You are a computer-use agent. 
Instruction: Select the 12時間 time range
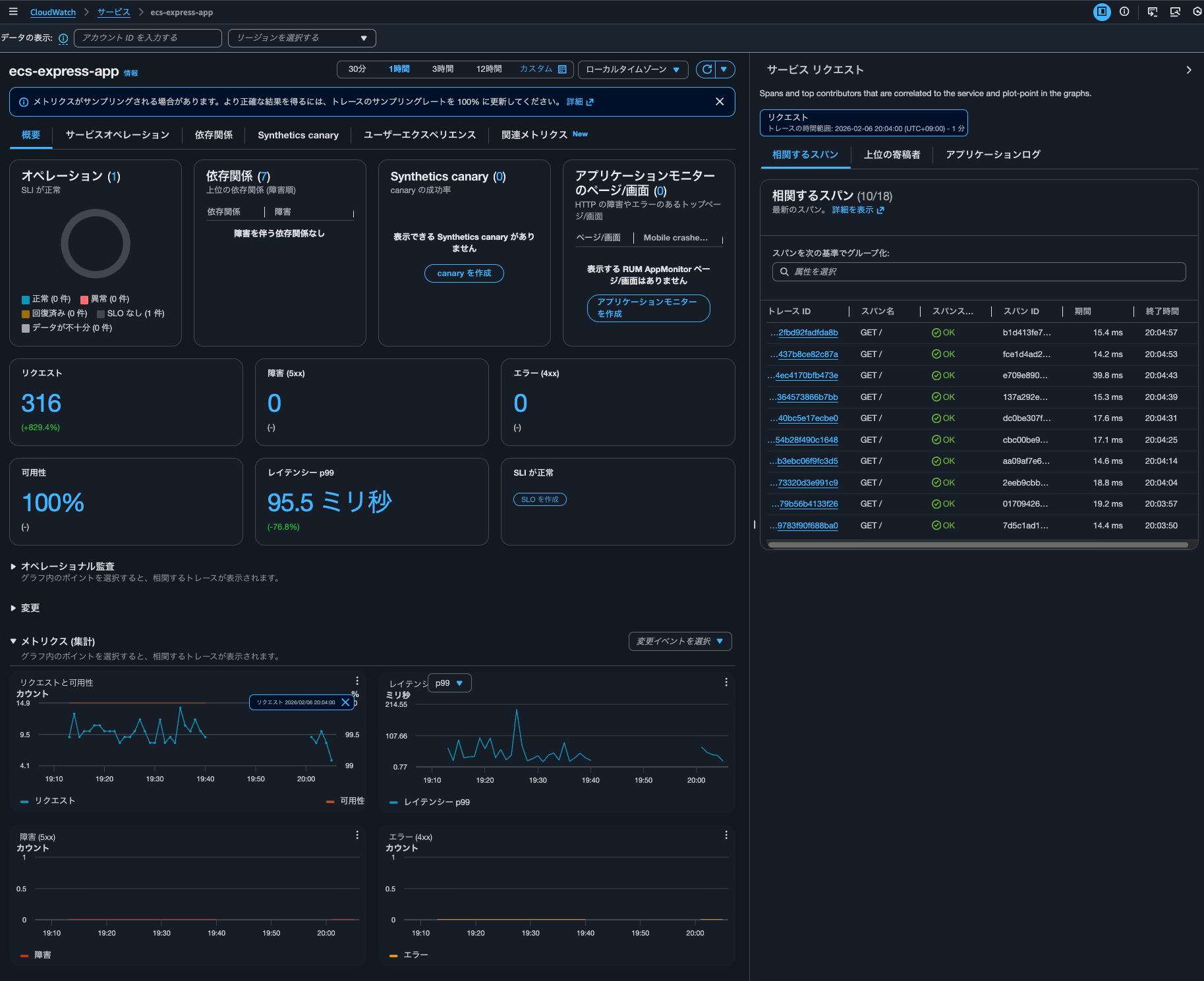[x=488, y=69]
